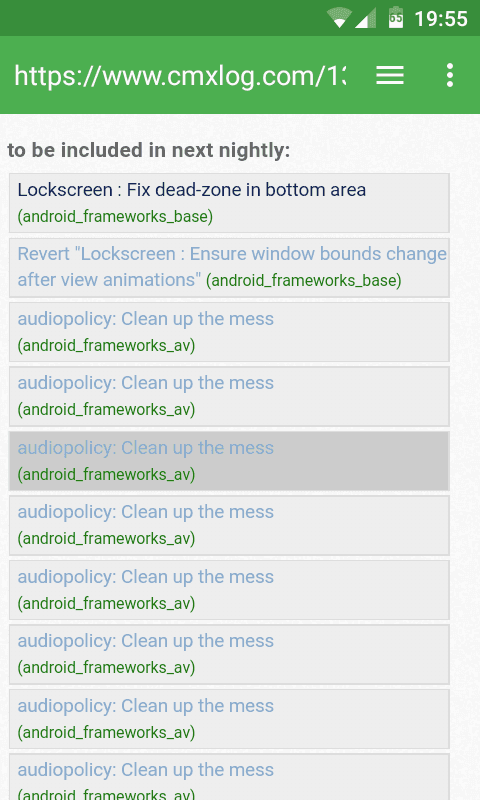The image size is (480, 800).
Task: Open the last partially visible audiopolicy entry
Action: [229, 777]
